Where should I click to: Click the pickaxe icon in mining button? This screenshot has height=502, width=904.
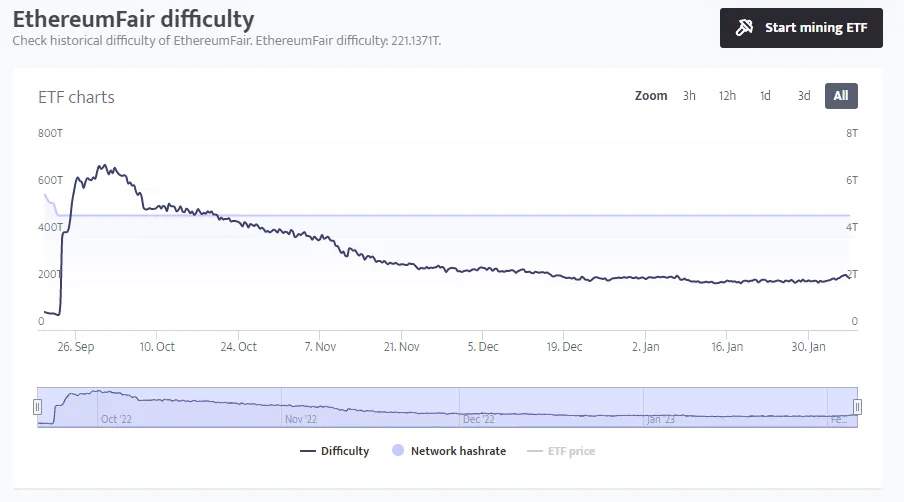744,27
